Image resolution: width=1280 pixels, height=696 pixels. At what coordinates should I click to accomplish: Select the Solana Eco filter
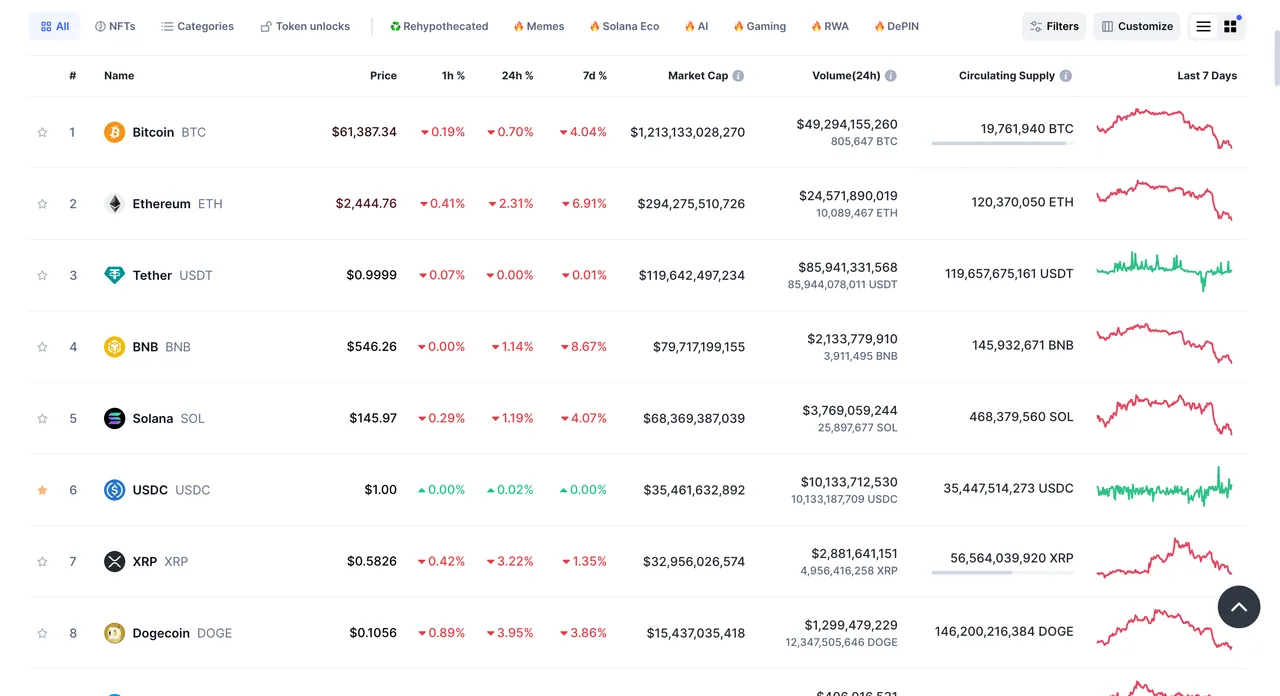[624, 26]
